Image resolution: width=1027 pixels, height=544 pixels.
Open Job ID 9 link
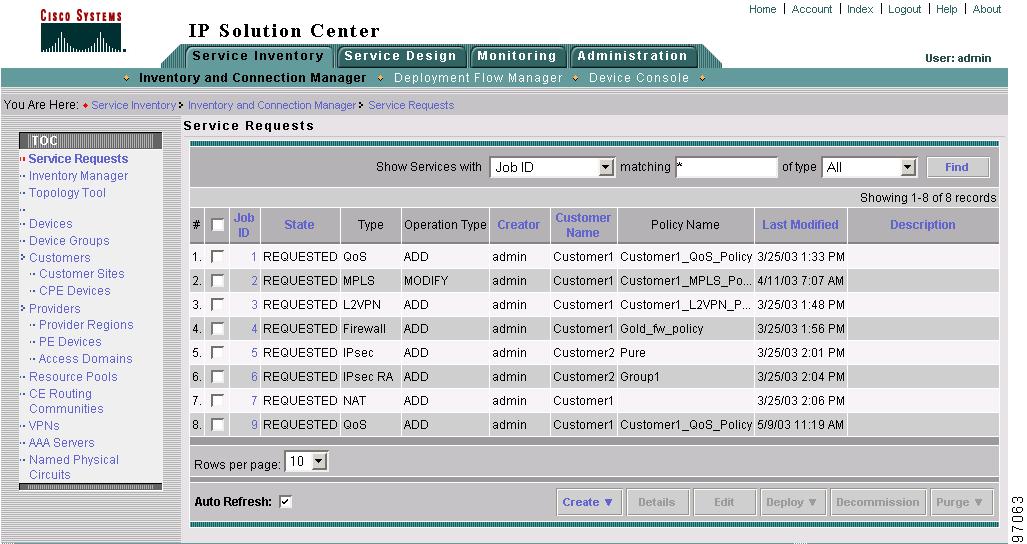pyautogui.click(x=255, y=425)
